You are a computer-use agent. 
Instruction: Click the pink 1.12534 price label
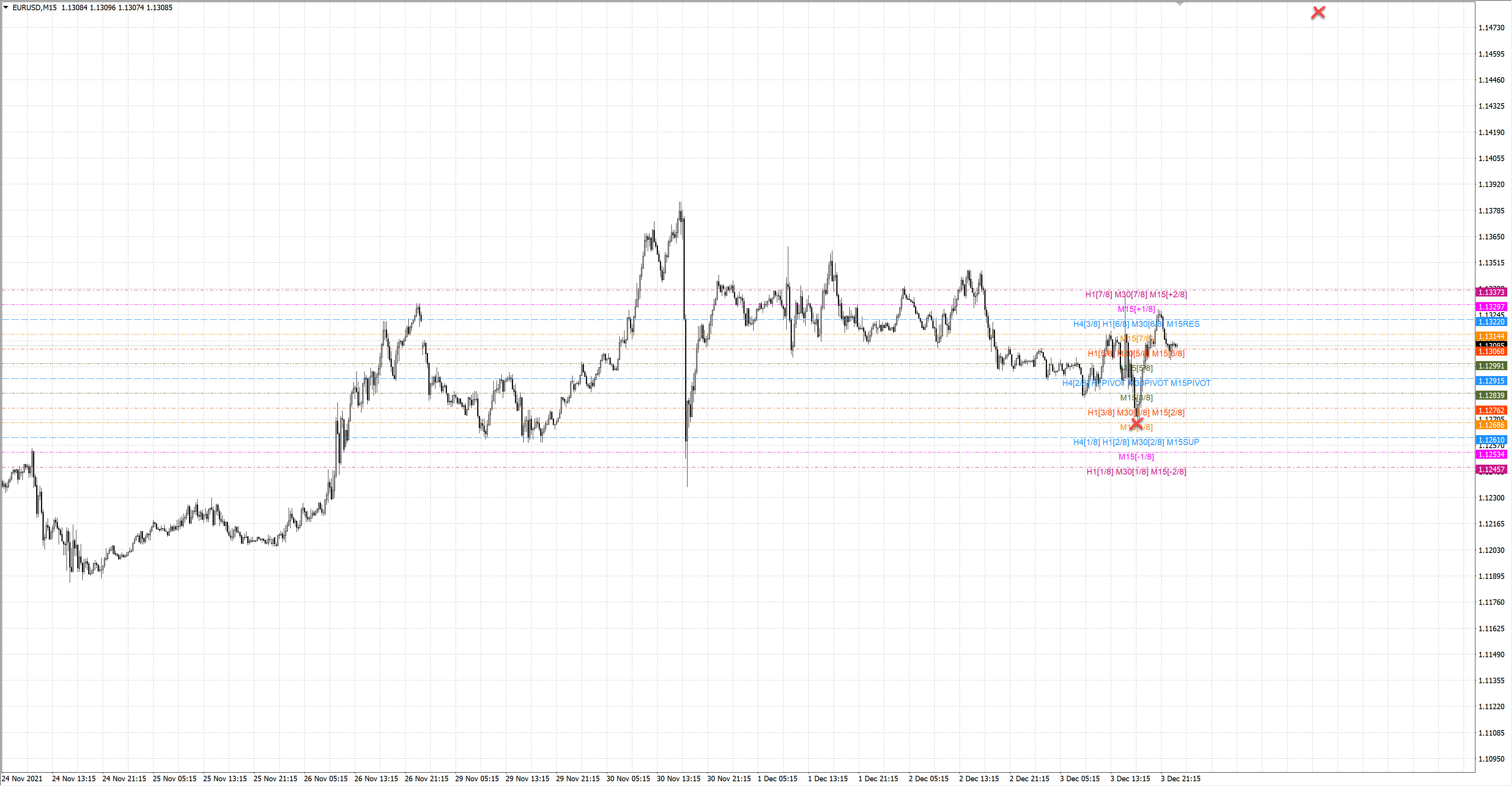[1491, 454]
